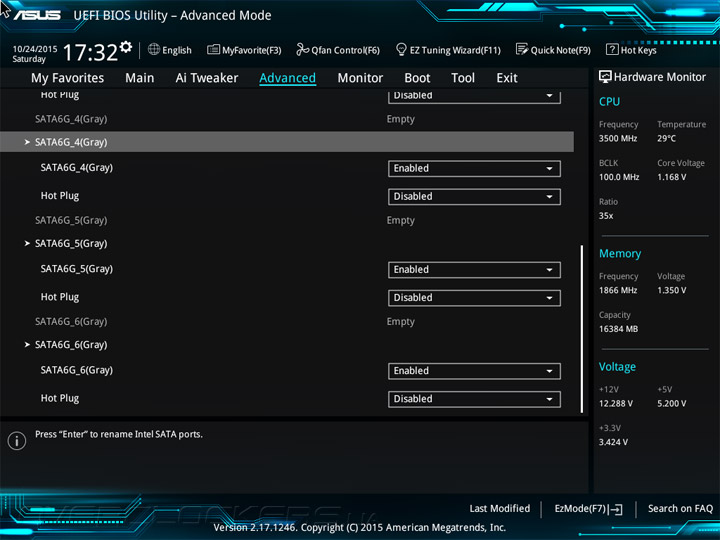The image size is (720, 540).
Task: Click the ASUS logo
Action: (37, 15)
